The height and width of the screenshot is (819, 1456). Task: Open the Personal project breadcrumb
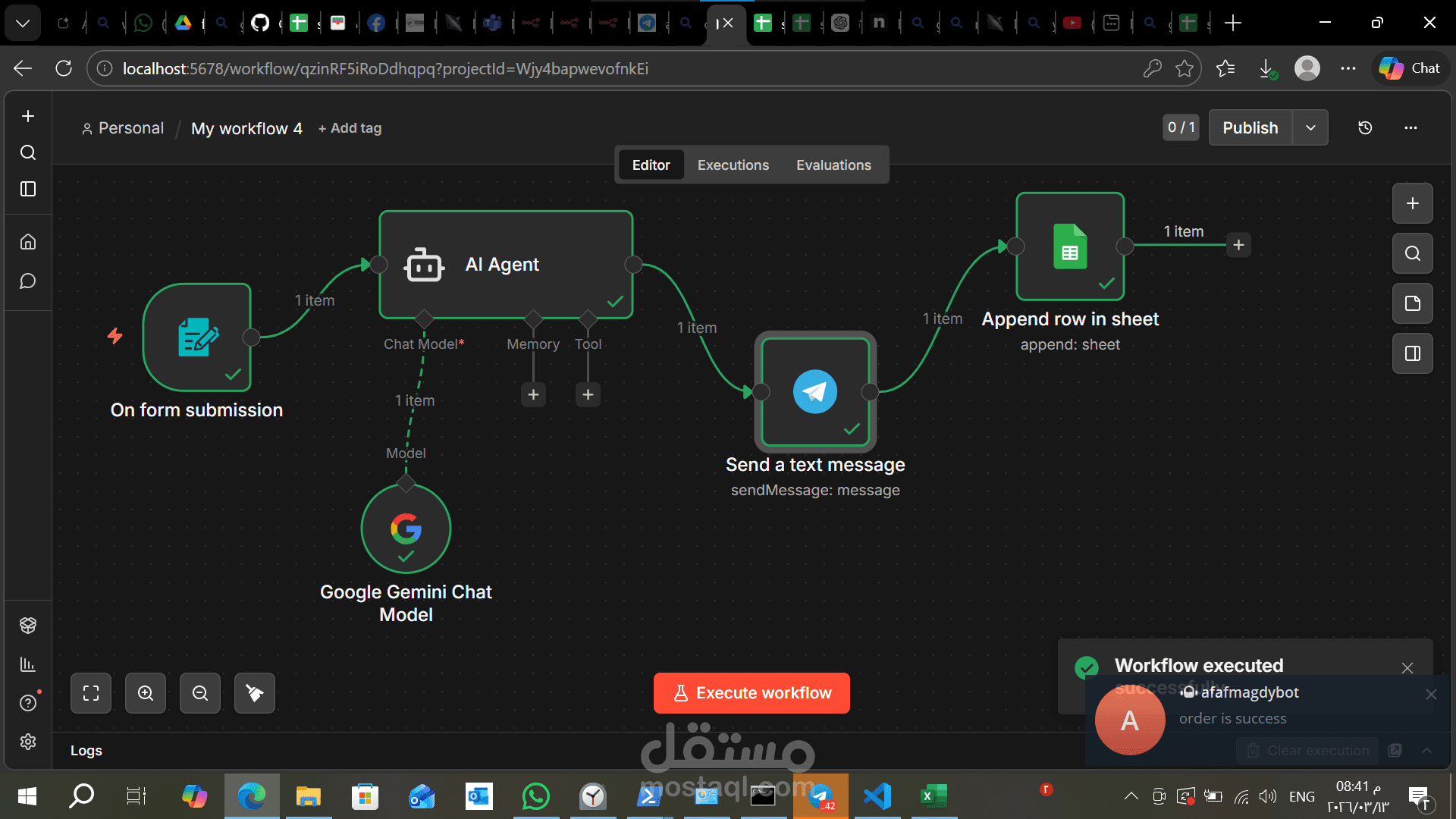click(x=123, y=128)
